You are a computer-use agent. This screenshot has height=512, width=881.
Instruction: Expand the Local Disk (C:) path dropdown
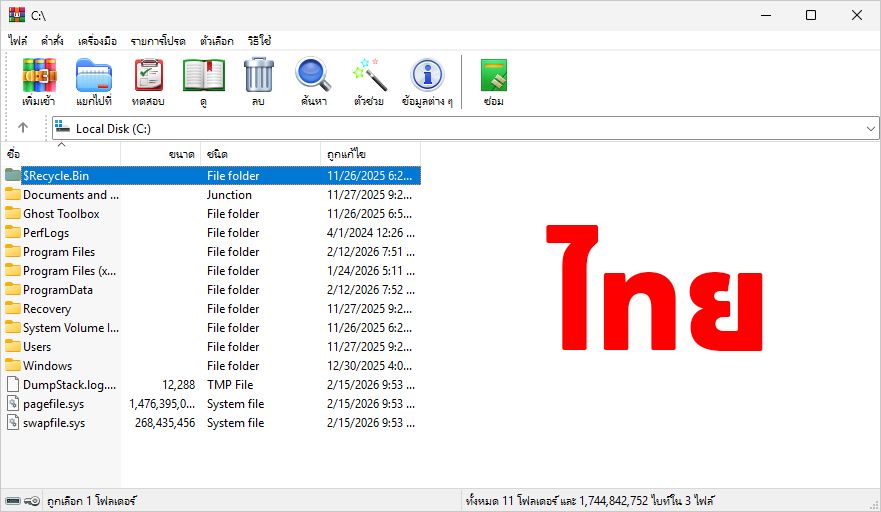(x=870, y=129)
